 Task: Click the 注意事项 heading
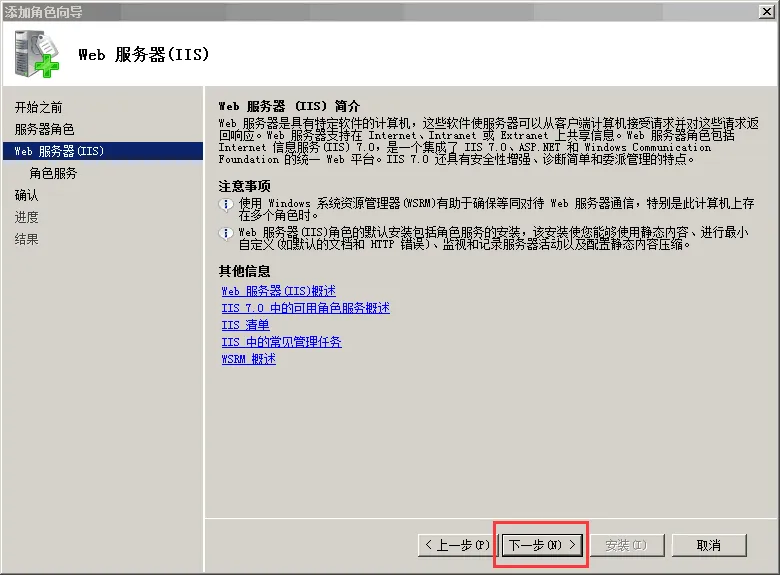244,186
